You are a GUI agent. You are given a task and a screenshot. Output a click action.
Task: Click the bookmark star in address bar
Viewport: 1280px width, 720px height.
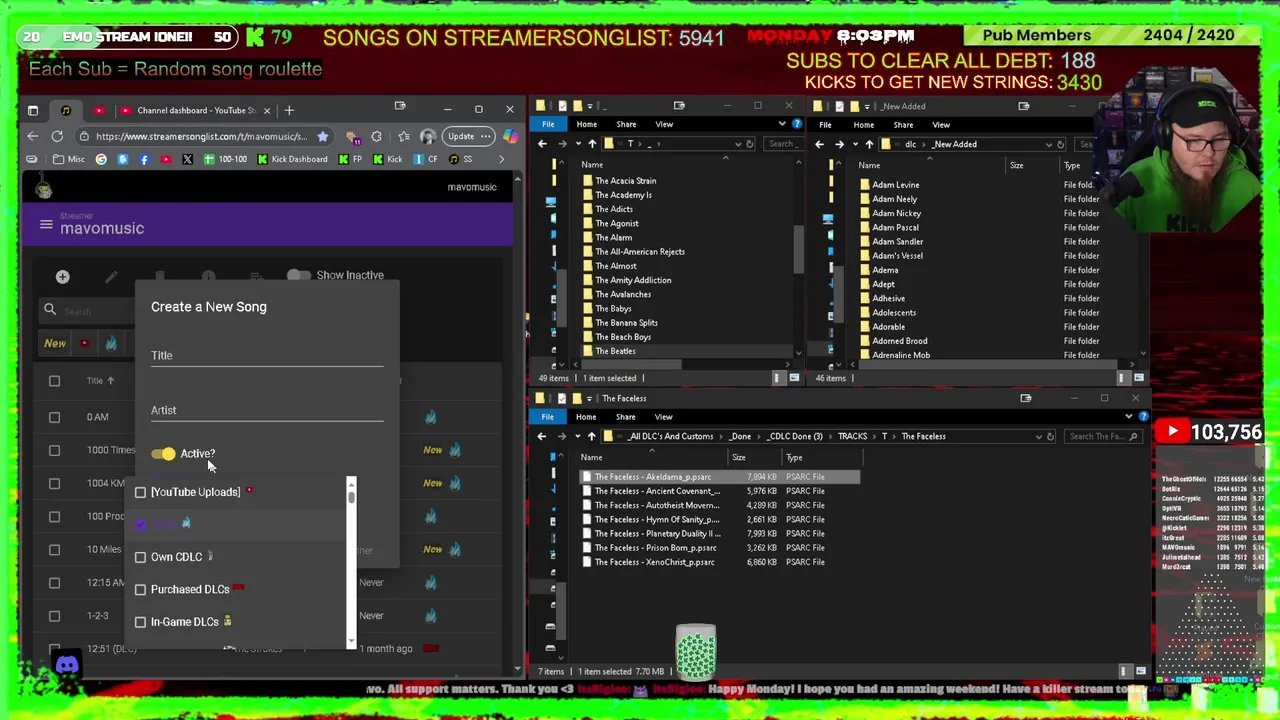322,136
